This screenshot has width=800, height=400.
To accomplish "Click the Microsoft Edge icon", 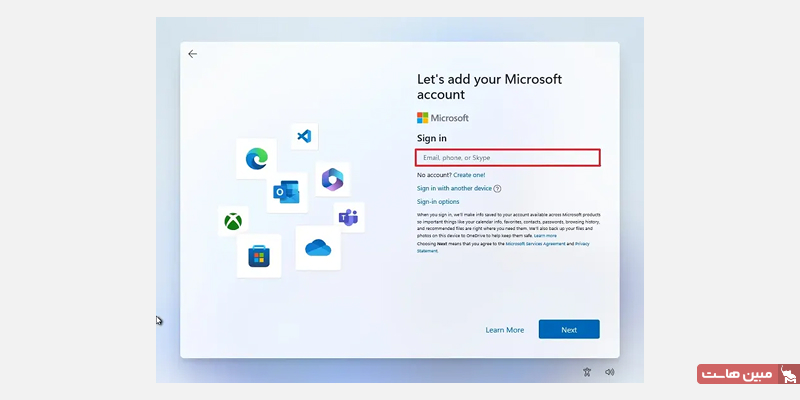I will [256, 159].
